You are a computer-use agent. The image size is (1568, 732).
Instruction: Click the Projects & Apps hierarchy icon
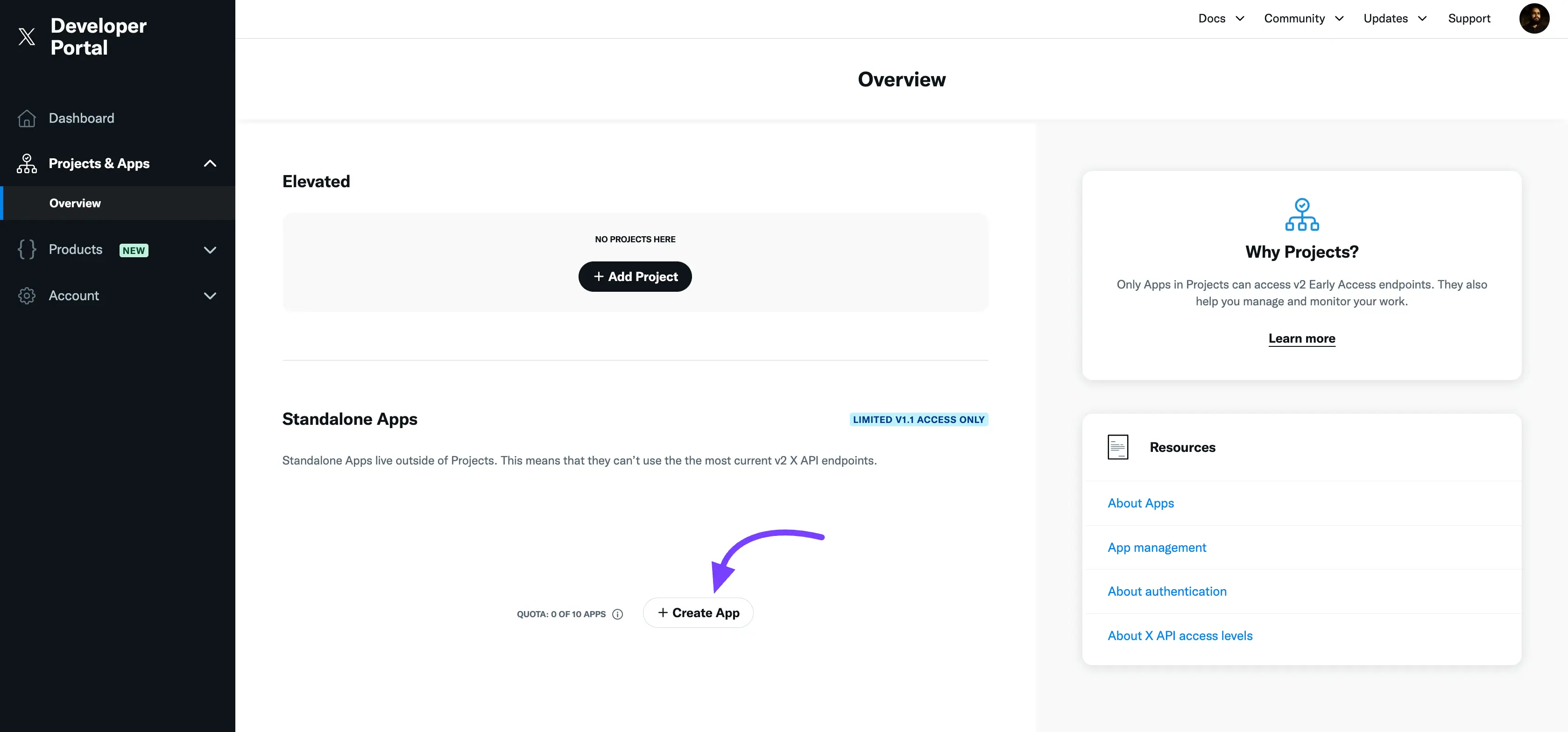(27, 164)
